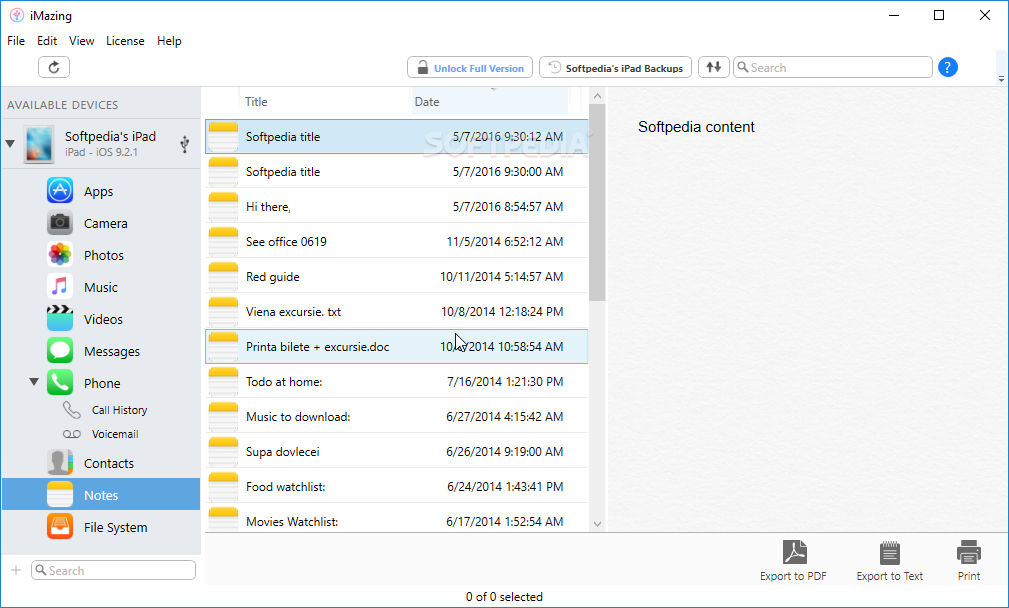This screenshot has height=608, width=1009.
Task: Open the Videos section icon
Action: point(60,318)
